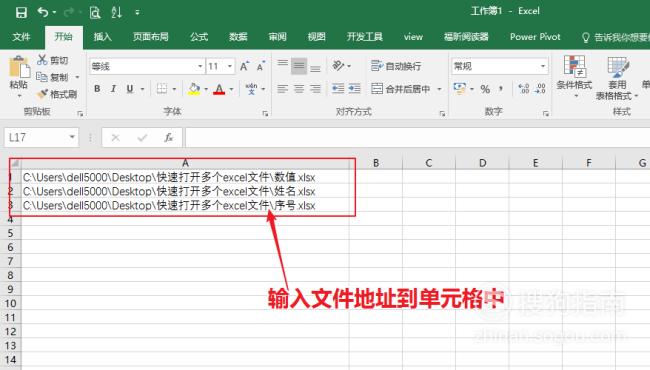
Task: Click the increase font size icon
Action: [x=244, y=66]
